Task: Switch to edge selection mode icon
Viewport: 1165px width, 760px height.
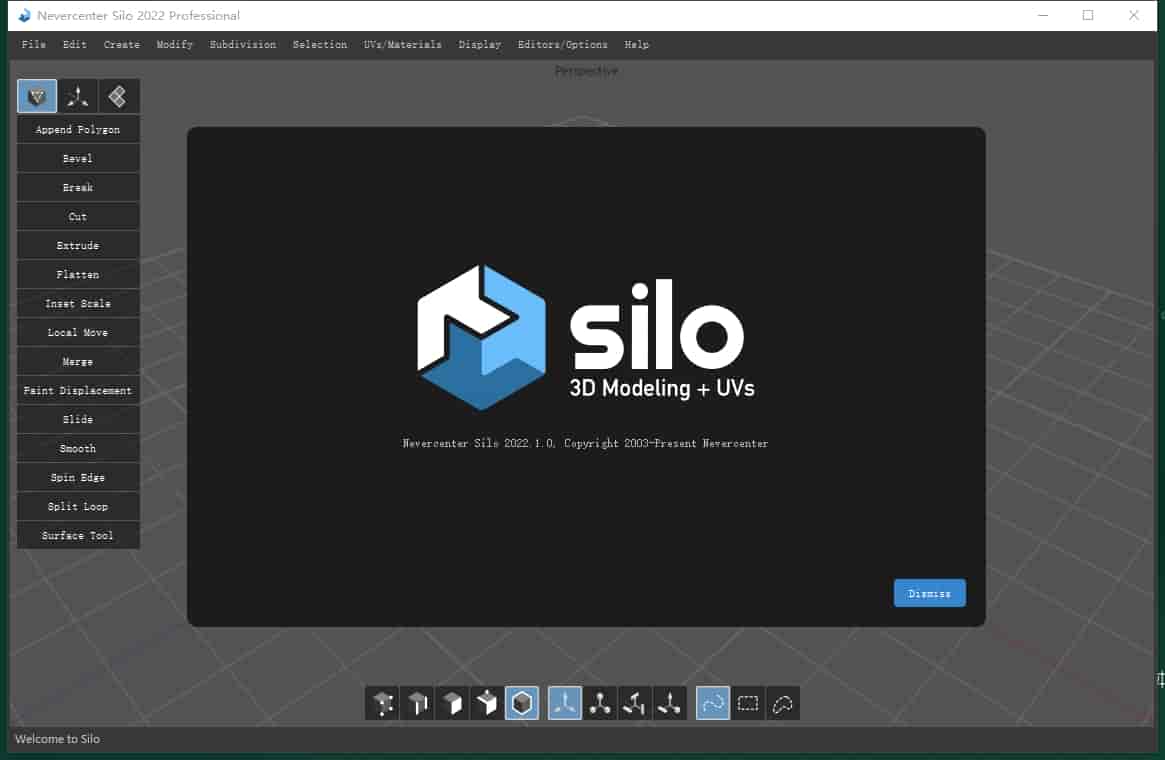Action: (x=418, y=704)
